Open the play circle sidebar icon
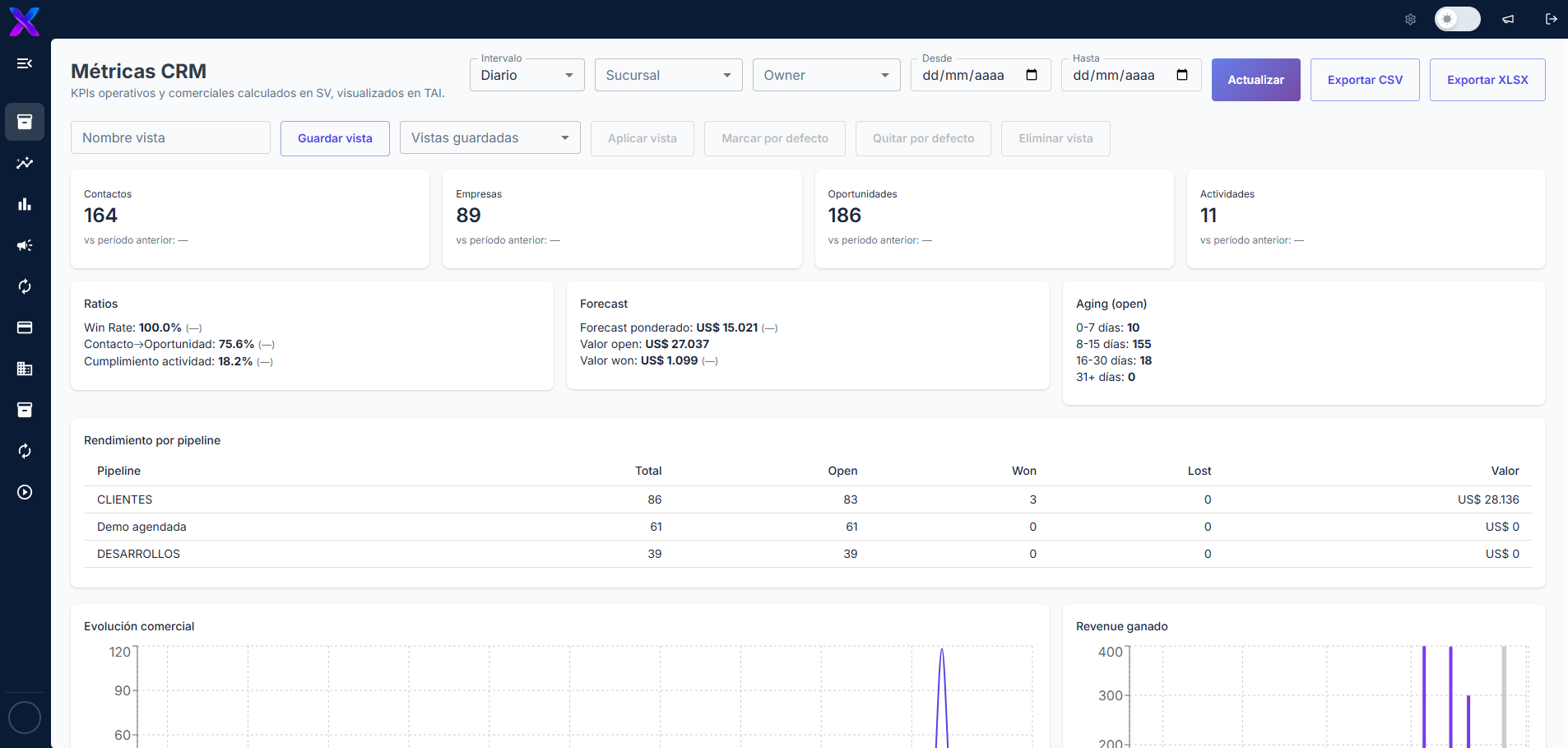 click(x=25, y=492)
